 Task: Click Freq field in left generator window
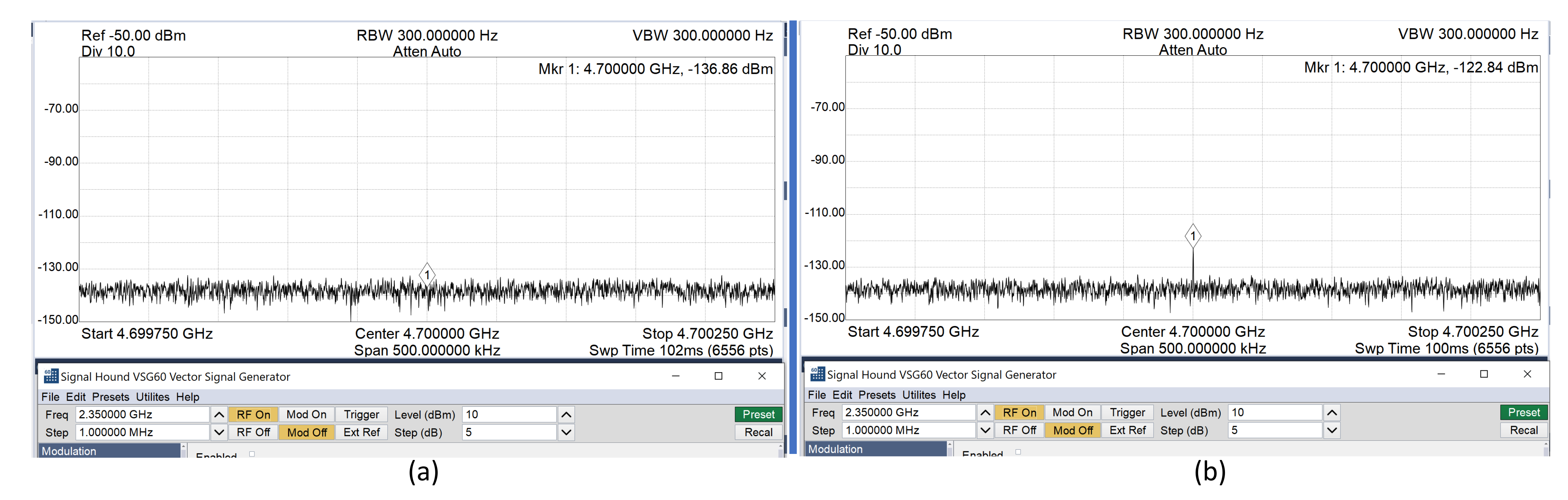pyautogui.click(x=143, y=414)
